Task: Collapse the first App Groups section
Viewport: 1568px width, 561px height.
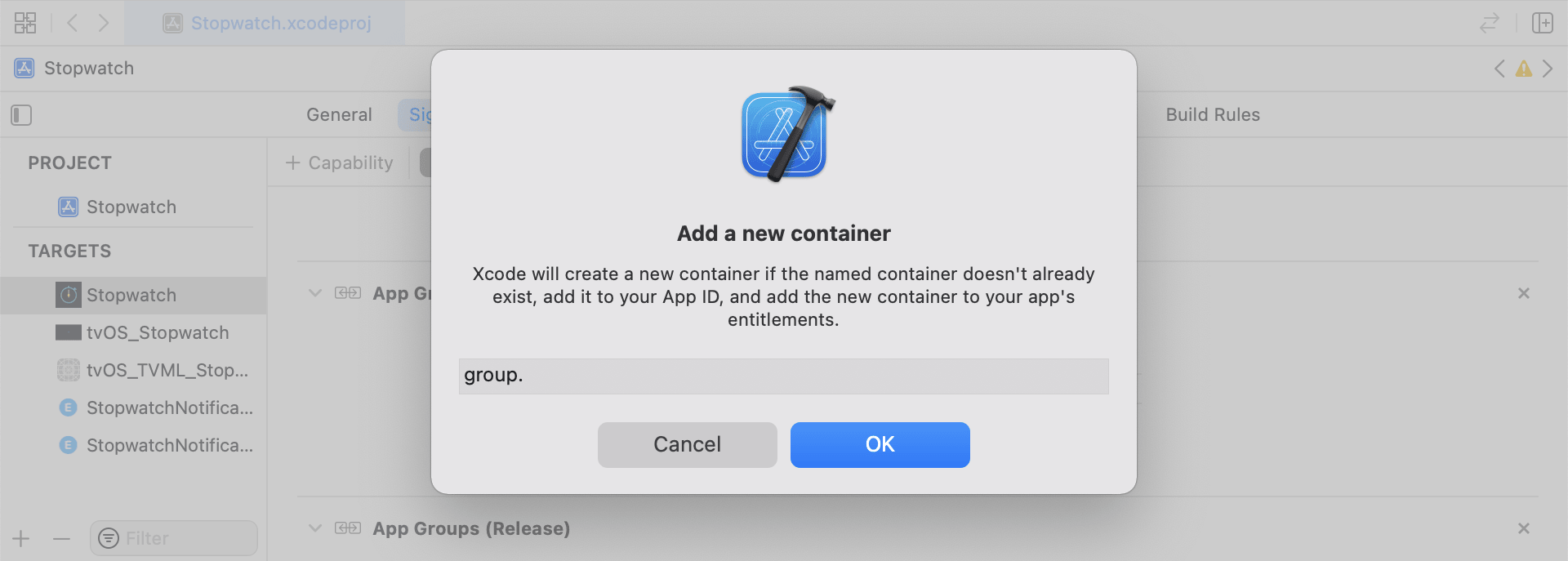Action: pos(315,293)
